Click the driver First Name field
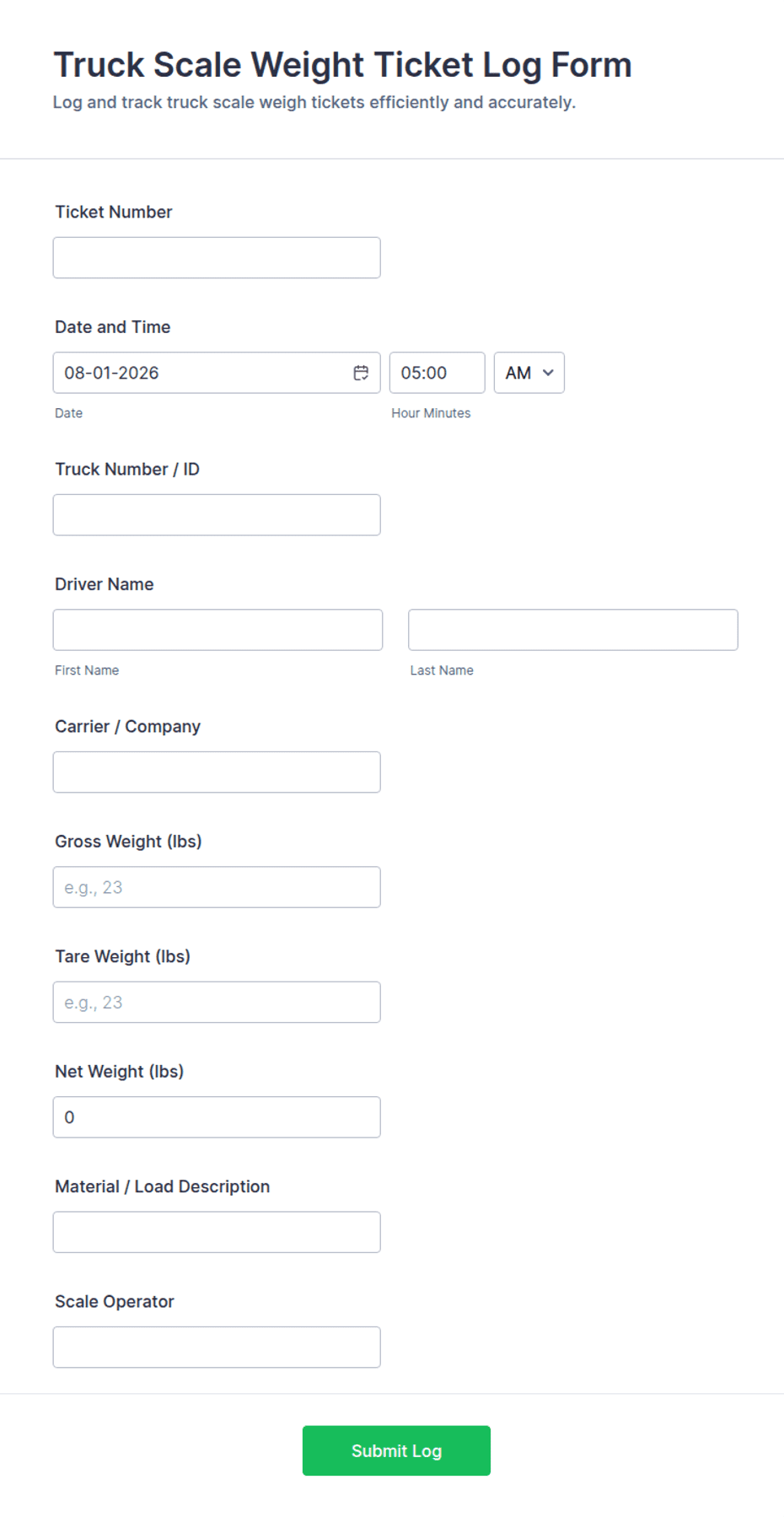784x1517 pixels. (217, 630)
